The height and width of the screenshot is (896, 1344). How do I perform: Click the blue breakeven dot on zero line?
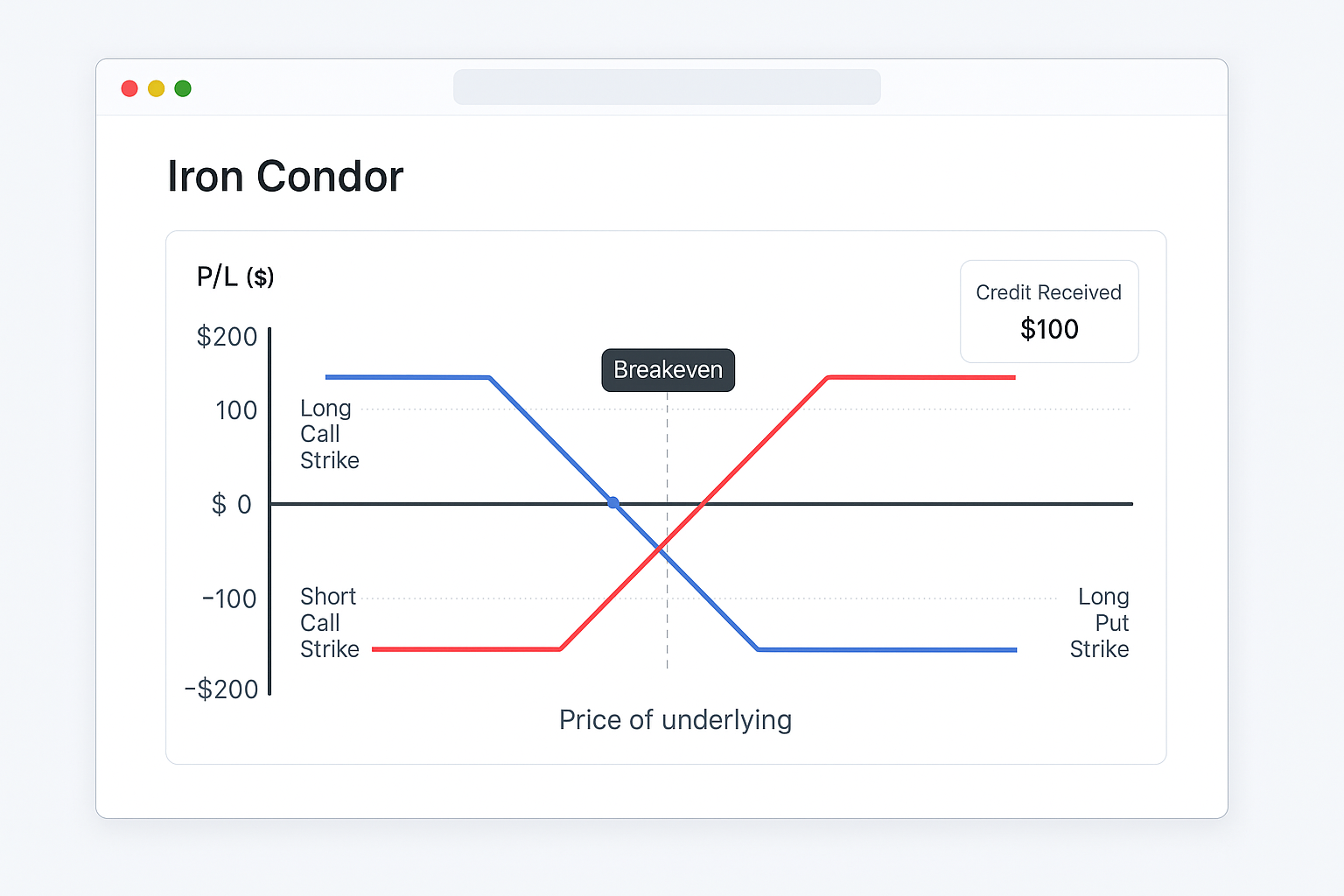pos(613,503)
